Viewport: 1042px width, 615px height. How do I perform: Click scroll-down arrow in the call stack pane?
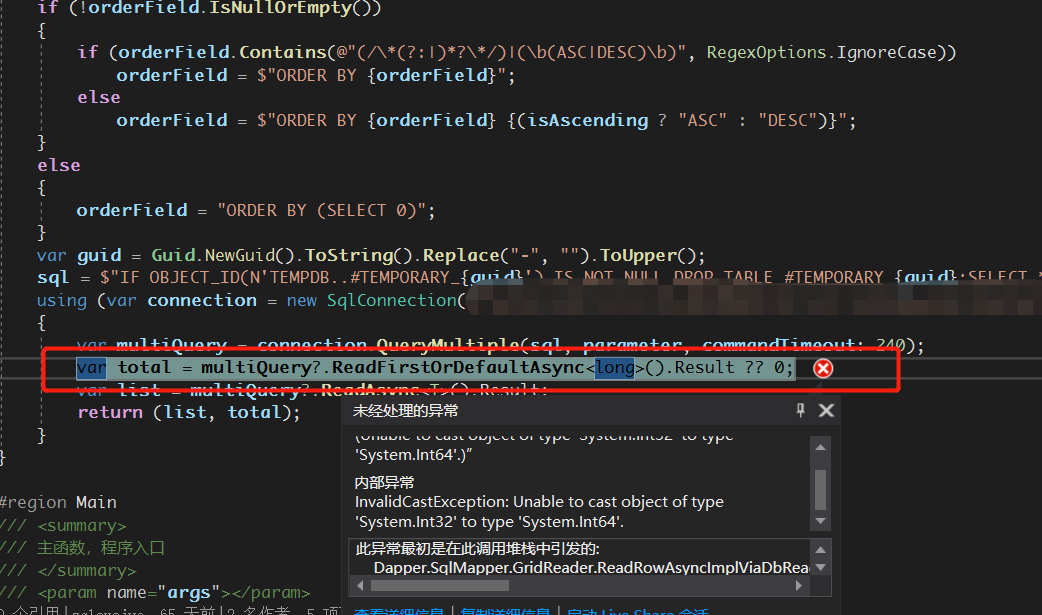[x=820, y=567]
